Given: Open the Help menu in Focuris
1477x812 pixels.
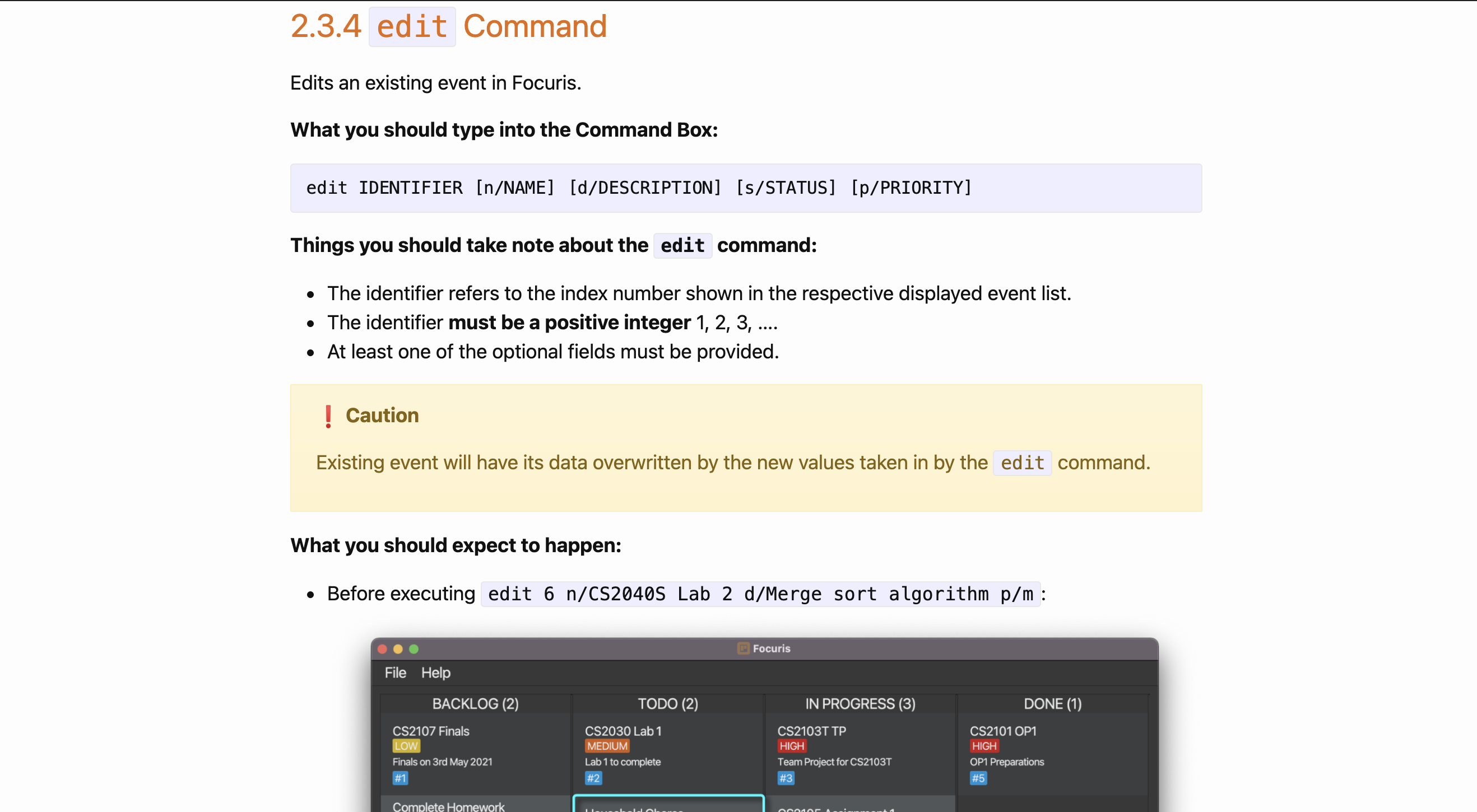Looking at the screenshot, I should tap(435, 672).
